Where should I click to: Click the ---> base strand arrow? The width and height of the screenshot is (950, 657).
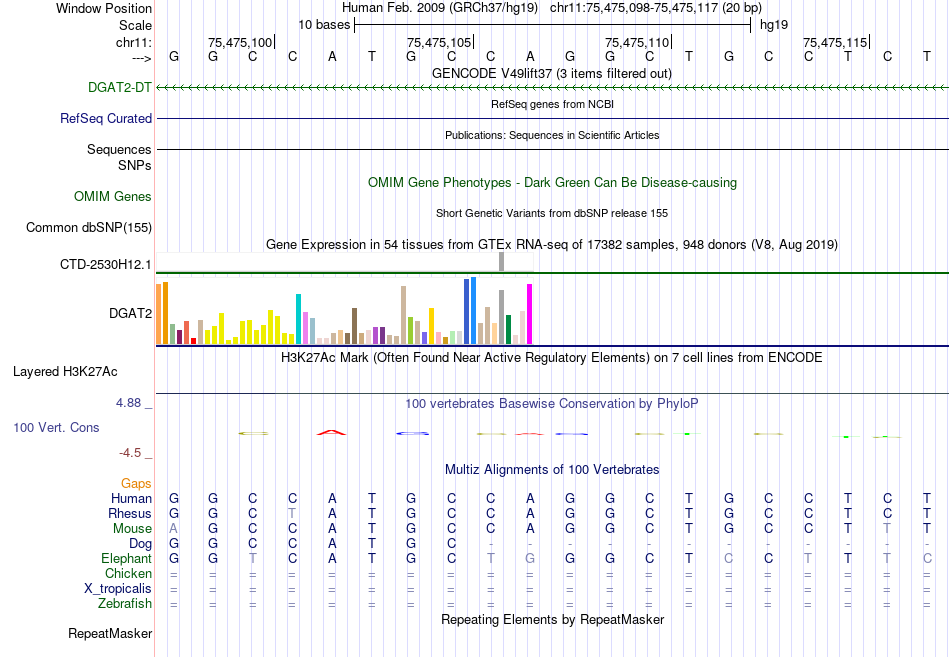[x=142, y=58]
